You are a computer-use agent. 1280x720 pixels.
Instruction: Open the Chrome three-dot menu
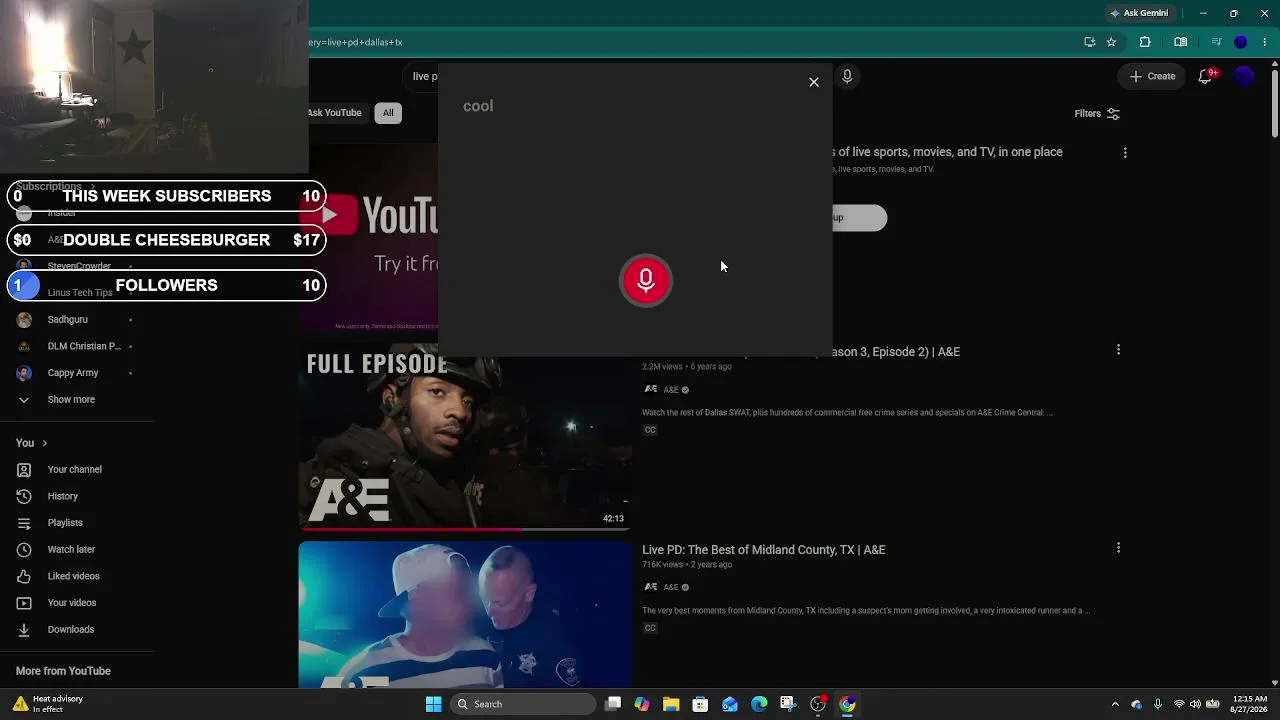[1265, 42]
